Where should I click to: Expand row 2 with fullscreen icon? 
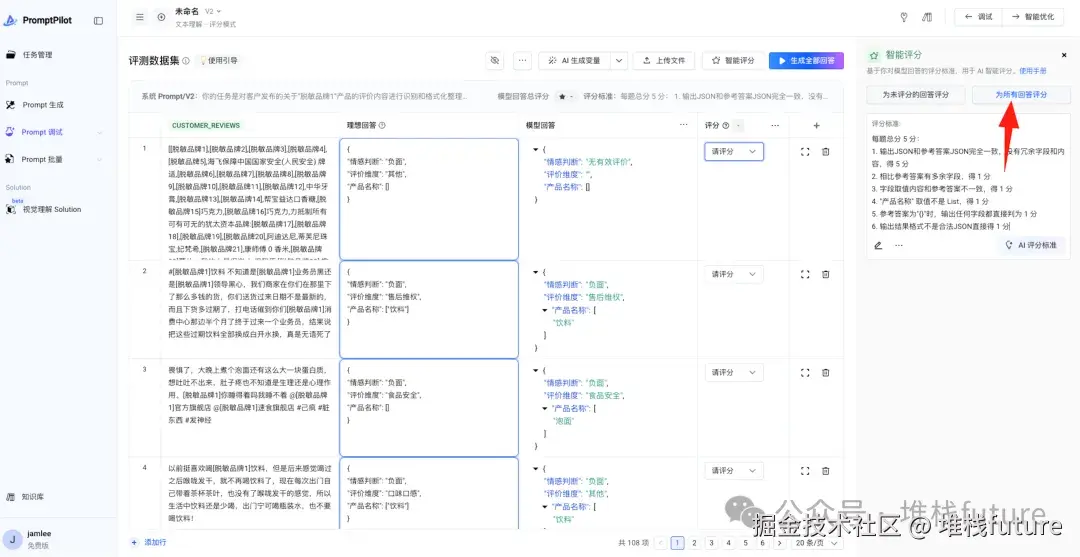(804, 274)
